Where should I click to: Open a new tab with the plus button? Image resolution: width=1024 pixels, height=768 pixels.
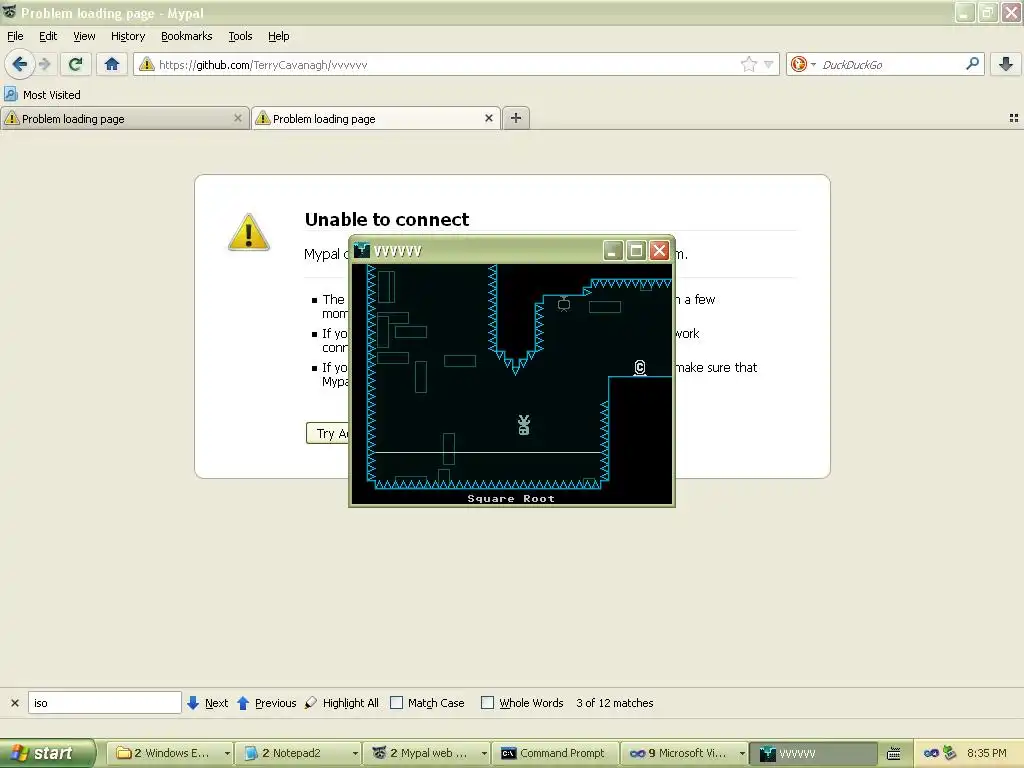[516, 118]
